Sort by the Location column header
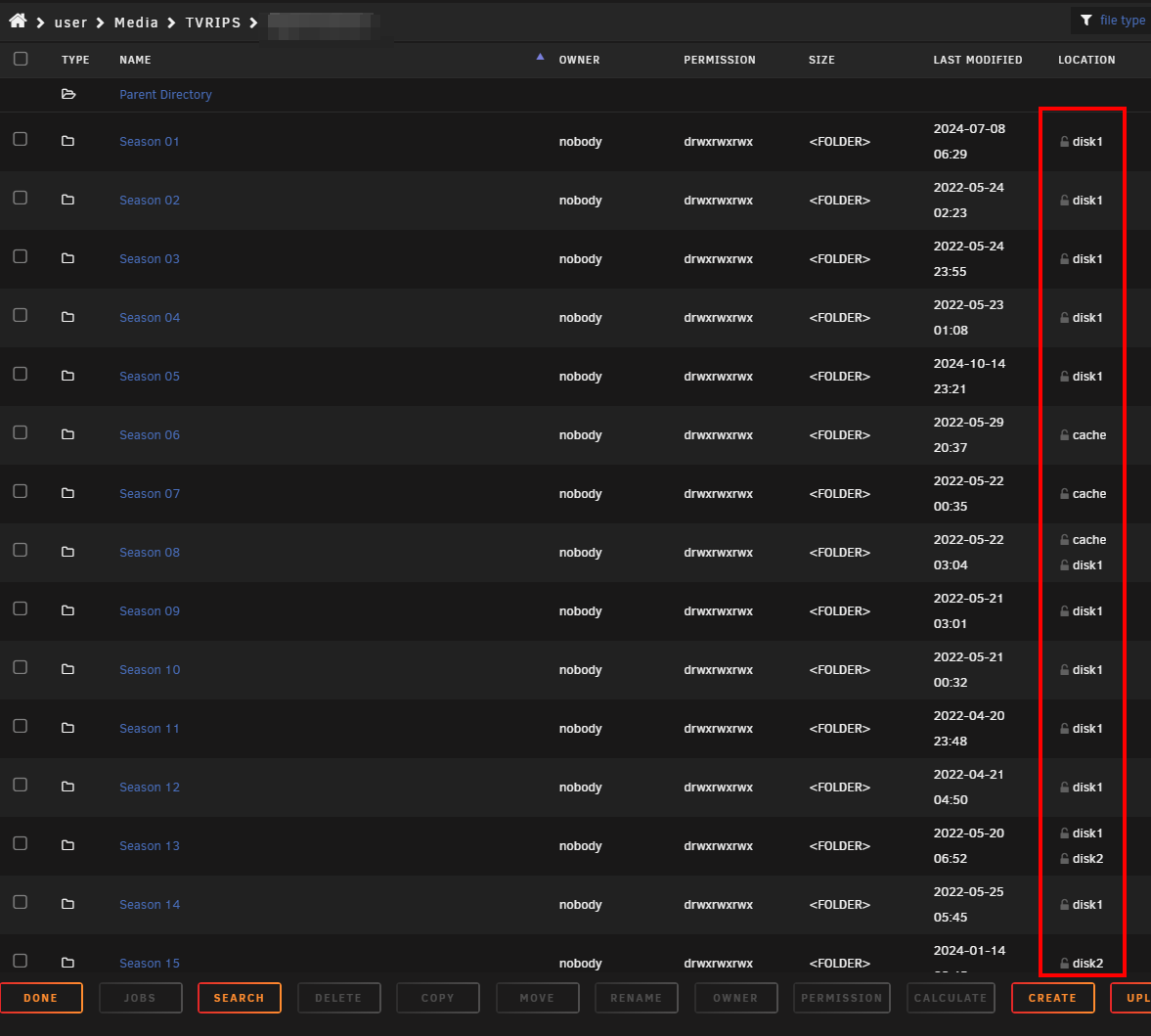1151x1036 pixels. pos(1086,61)
